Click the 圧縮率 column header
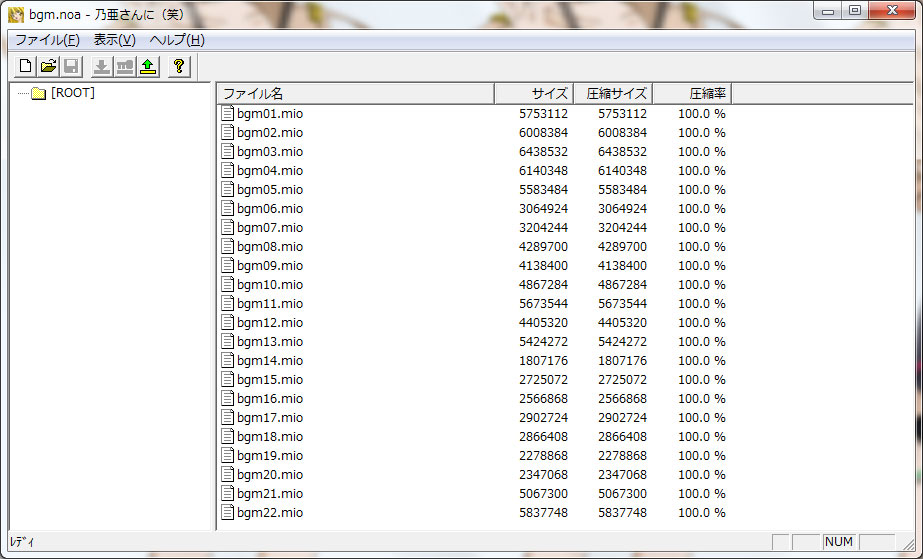 691,93
